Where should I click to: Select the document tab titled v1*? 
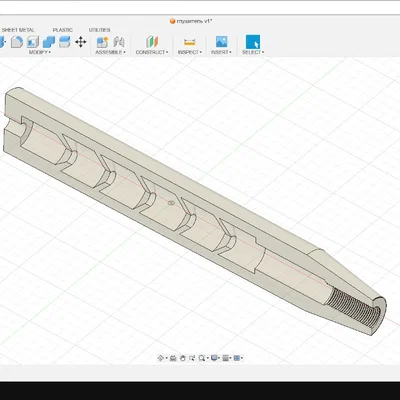point(191,21)
